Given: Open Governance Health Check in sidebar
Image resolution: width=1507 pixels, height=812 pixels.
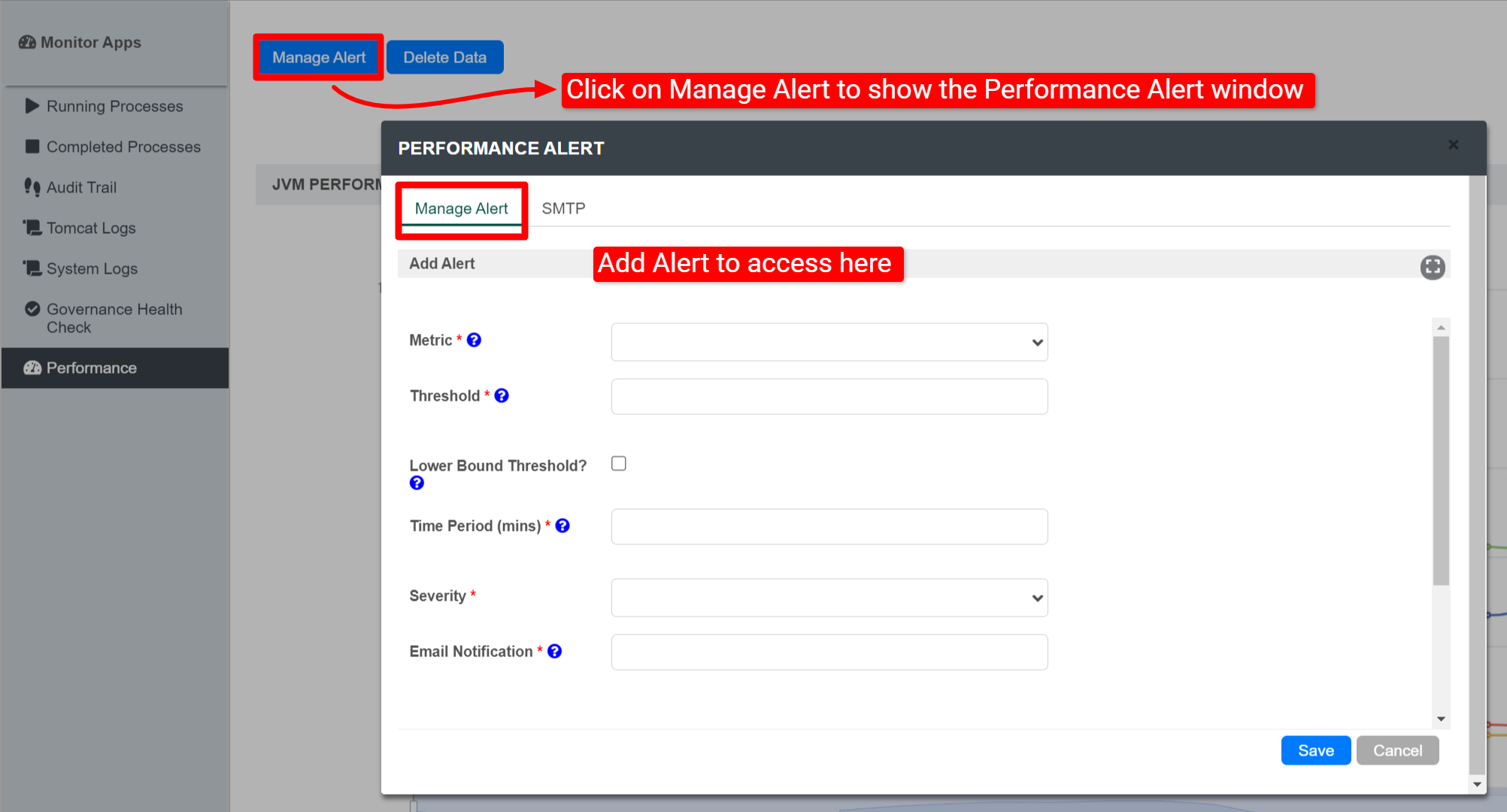Looking at the screenshot, I should 114,318.
